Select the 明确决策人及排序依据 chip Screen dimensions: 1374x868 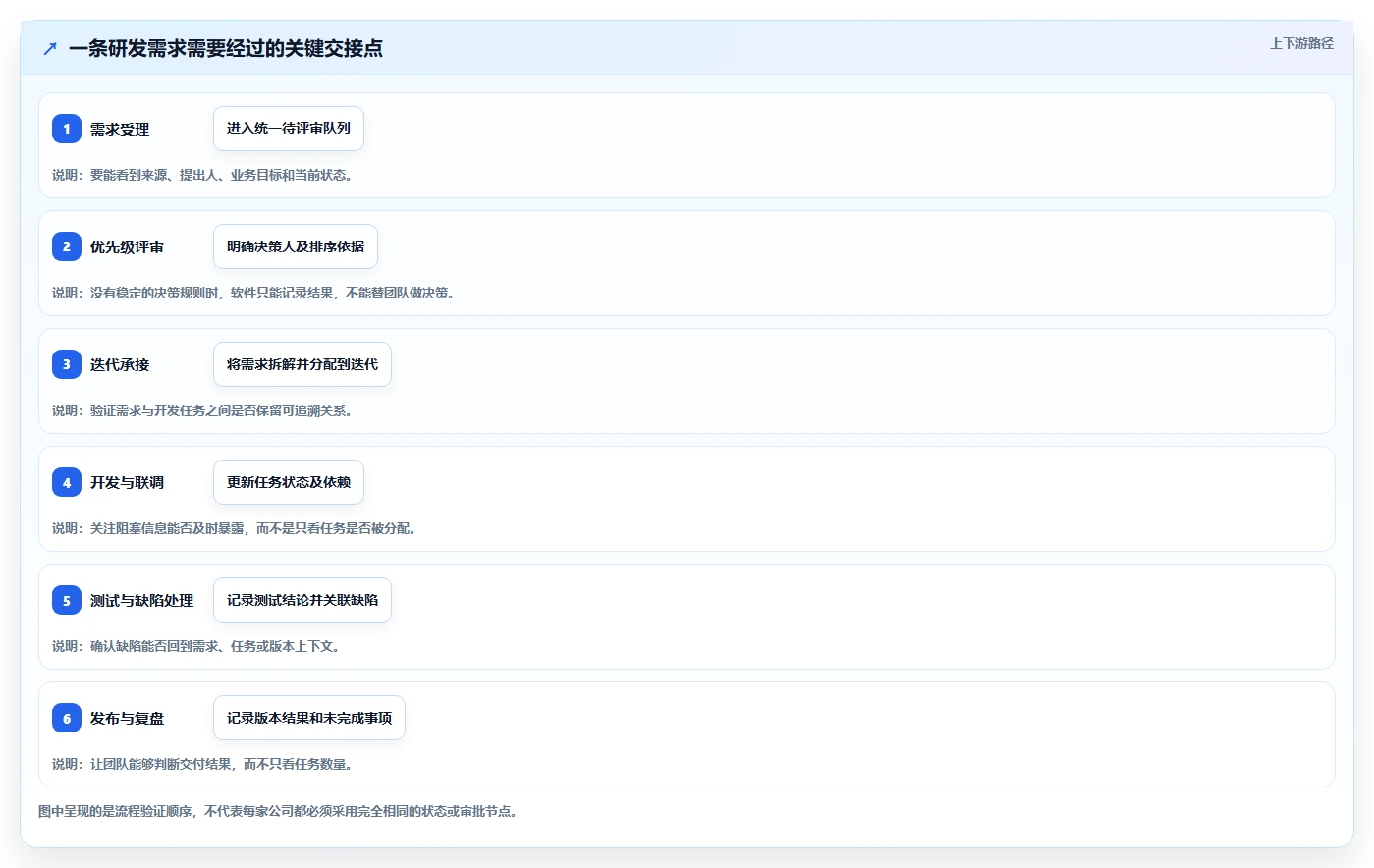296,246
